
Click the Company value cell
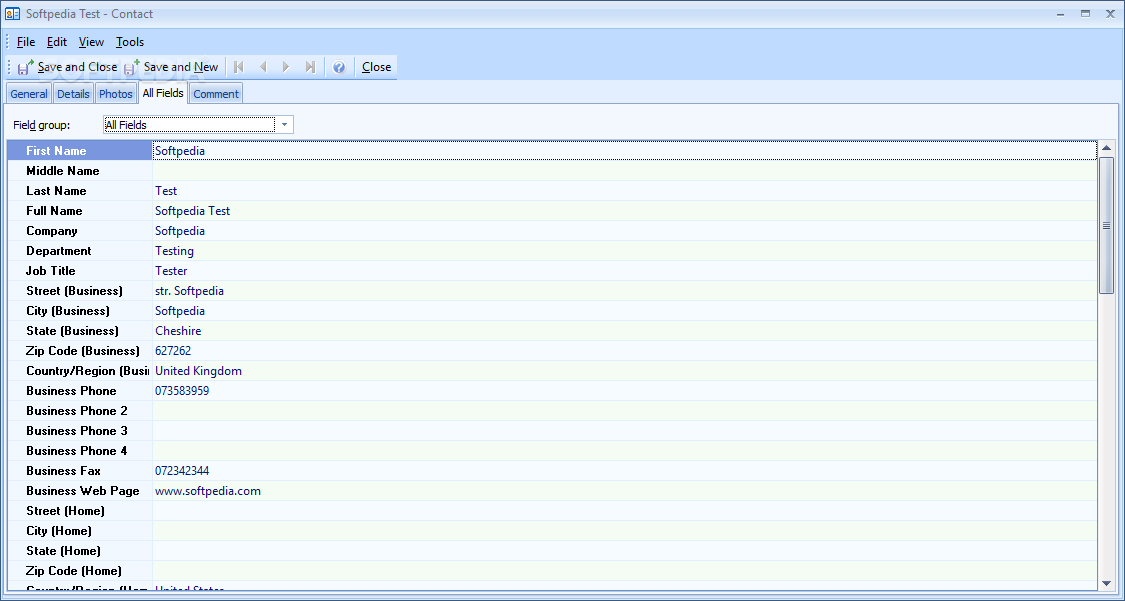click(x=624, y=231)
